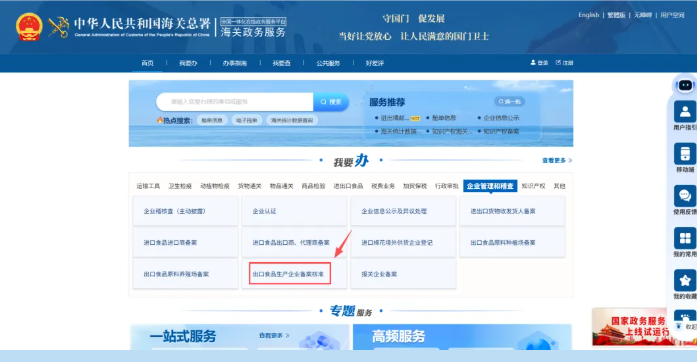The width and height of the screenshot is (697, 362).
Task: Open 出口食品原料种植场备案 card
Action: tap(512, 242)
